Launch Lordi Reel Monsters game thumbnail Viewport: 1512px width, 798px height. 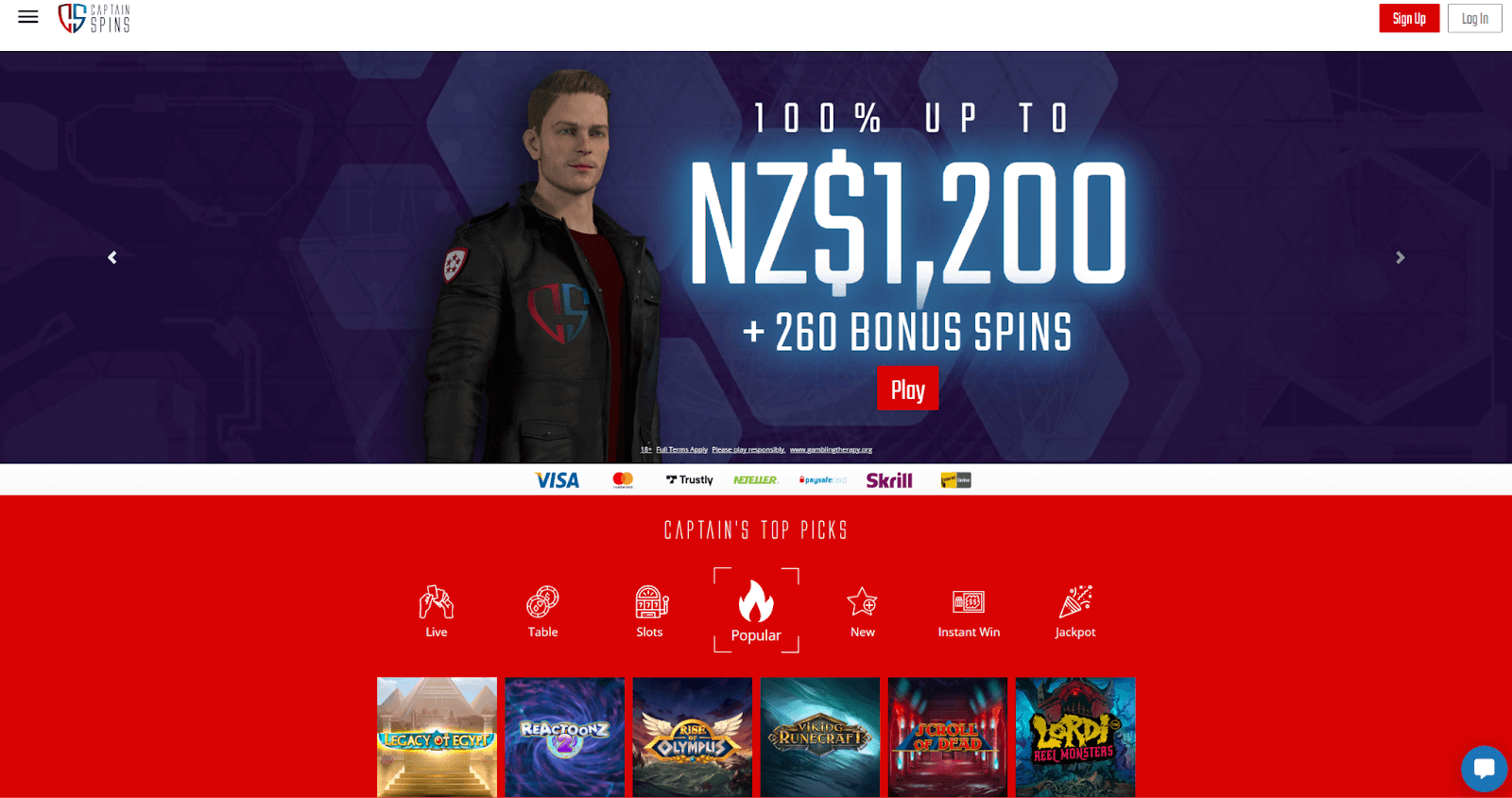point(1075,737)
